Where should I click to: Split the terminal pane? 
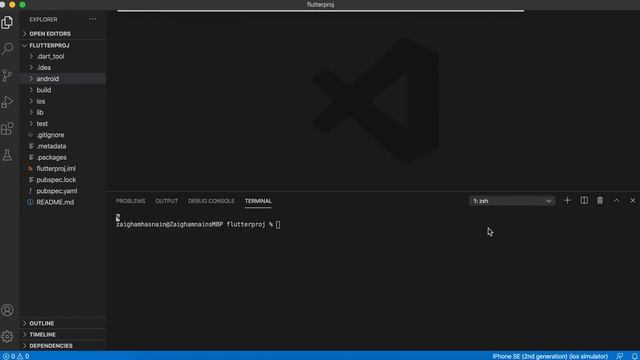point(584,200)
